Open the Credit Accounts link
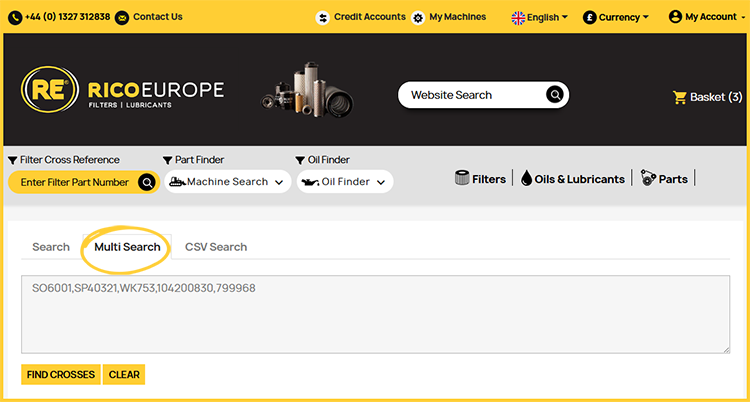 point(370,17)
